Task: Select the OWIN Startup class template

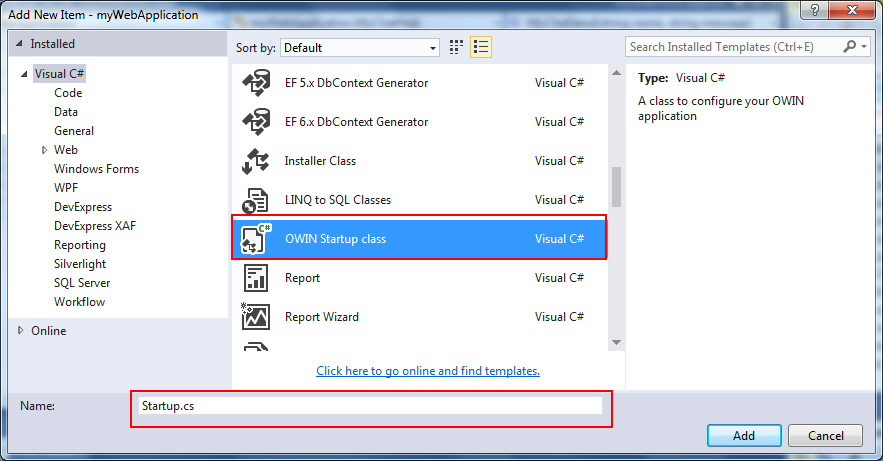Action: click(x=419, y=239)
